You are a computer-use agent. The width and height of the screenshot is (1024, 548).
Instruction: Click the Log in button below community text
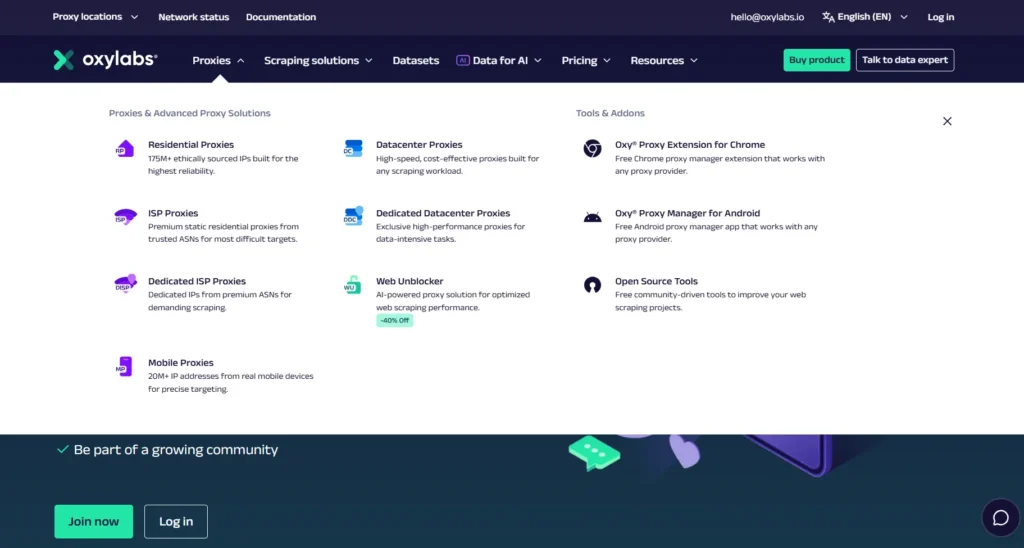176,521
